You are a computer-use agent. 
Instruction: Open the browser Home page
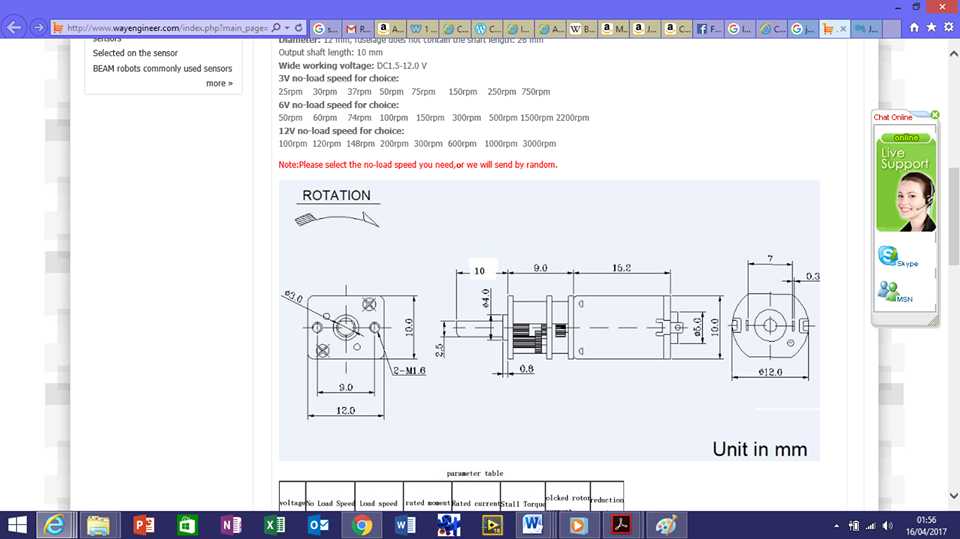914,28
